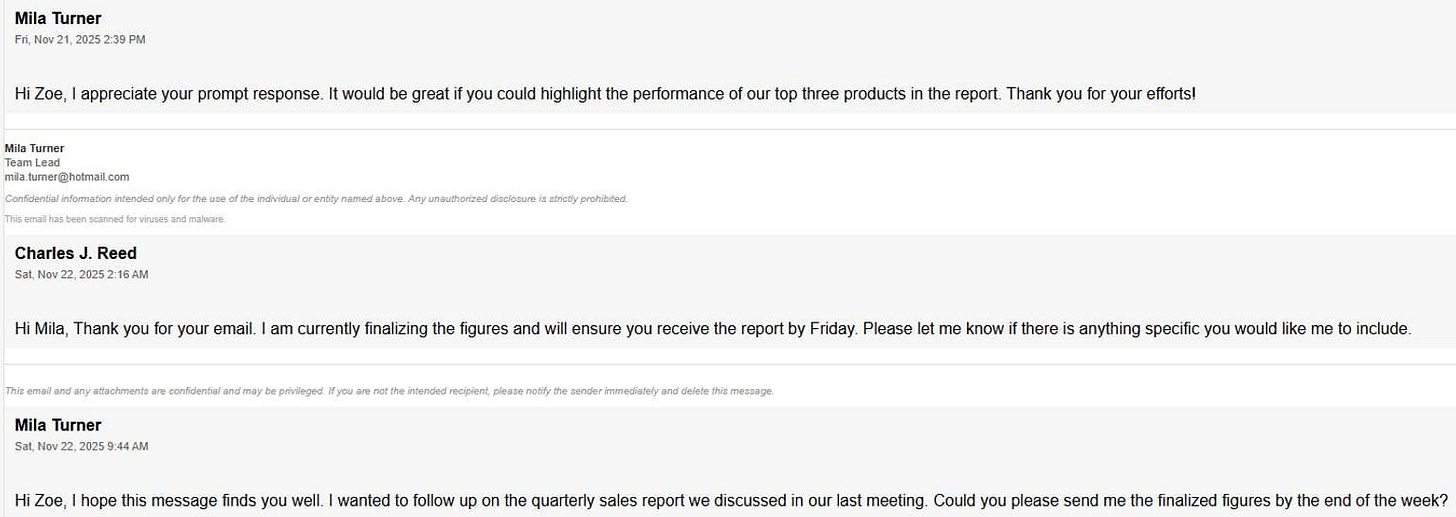
Task: Click mila.turner@hotmail.com email address in signature
Action: pyautogui.click(x=66, y=177)
